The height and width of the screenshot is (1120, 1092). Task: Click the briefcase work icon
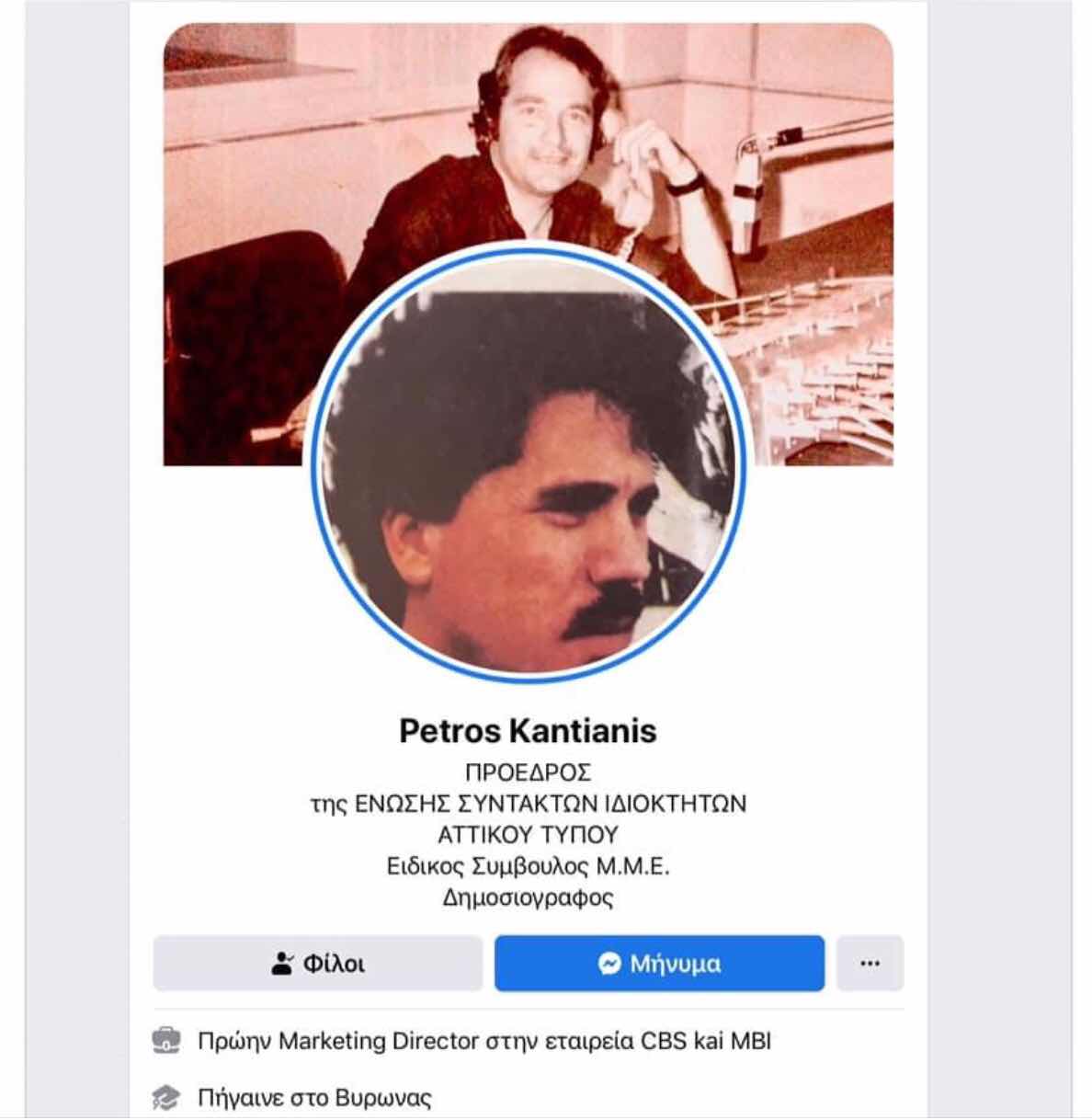click(x=166, y=1041)
